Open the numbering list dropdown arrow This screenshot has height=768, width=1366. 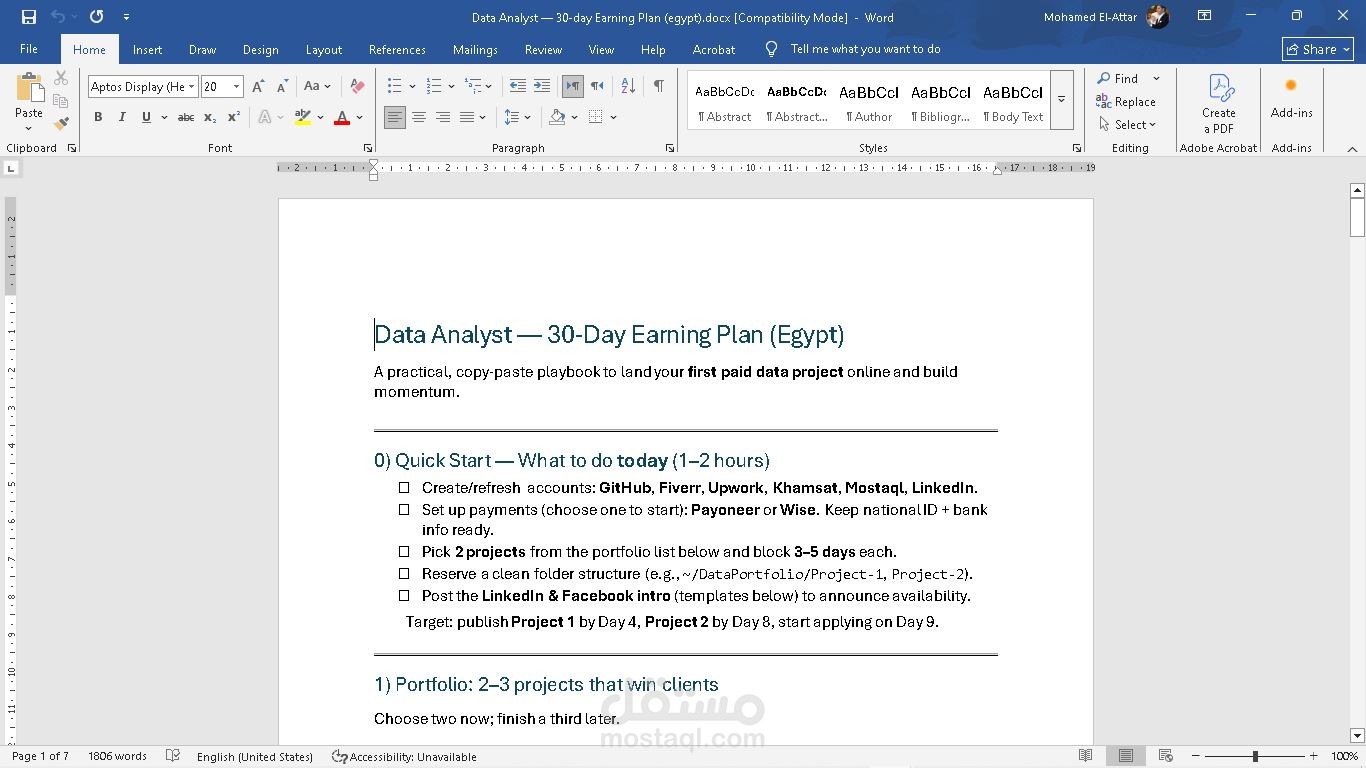pyautogui.click(x=451, y=87)
